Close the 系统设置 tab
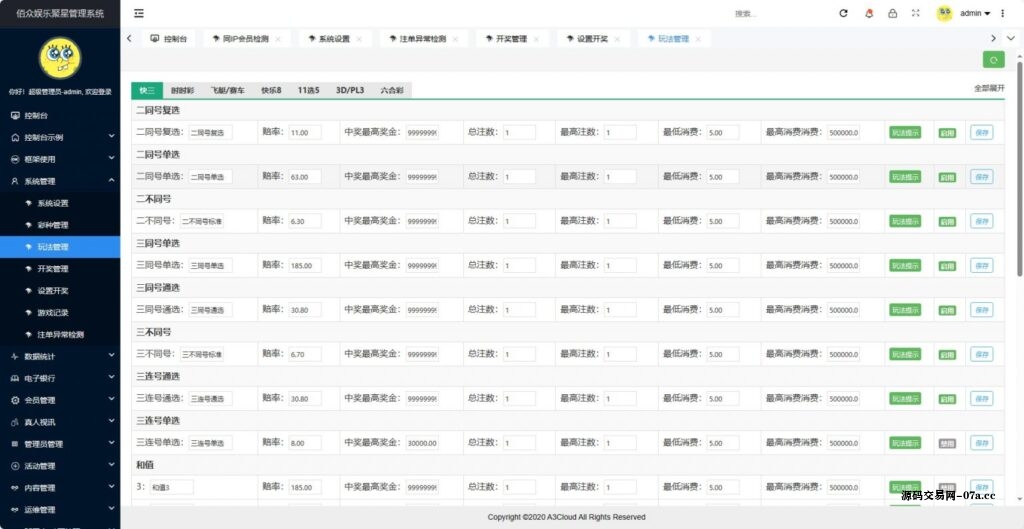The image size is (1024, 529). [359, 39]
